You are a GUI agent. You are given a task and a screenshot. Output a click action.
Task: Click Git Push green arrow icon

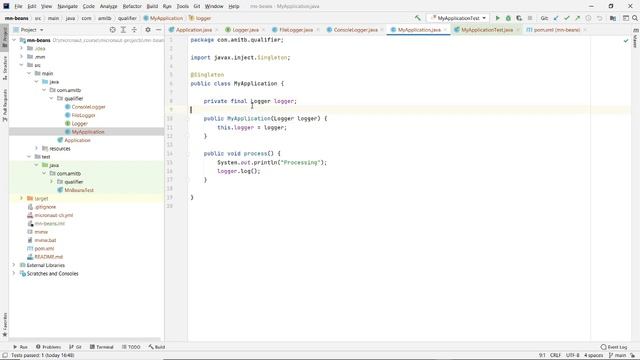coord(577,18)
